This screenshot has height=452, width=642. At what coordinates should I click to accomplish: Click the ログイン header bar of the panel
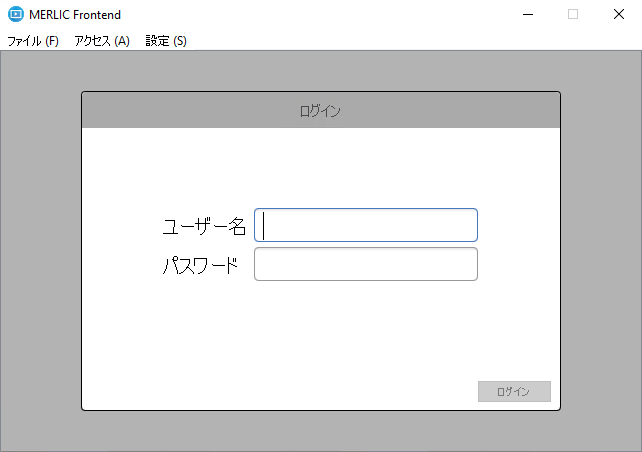[320, 111]
